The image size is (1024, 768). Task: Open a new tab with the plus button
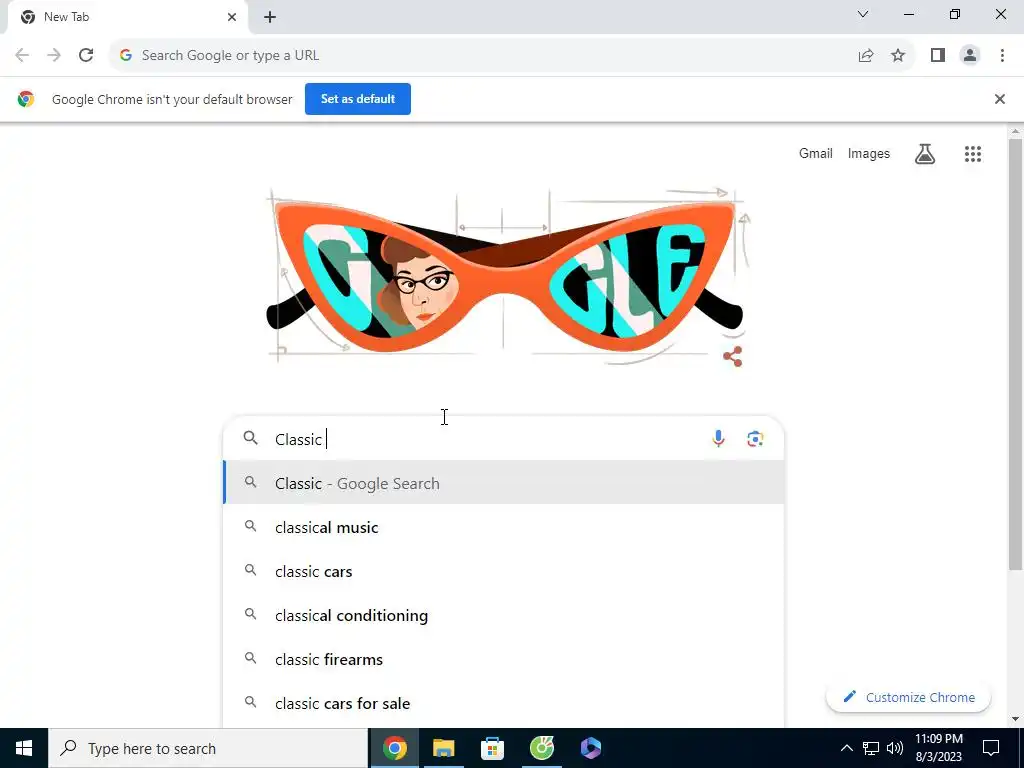point(270,17)
